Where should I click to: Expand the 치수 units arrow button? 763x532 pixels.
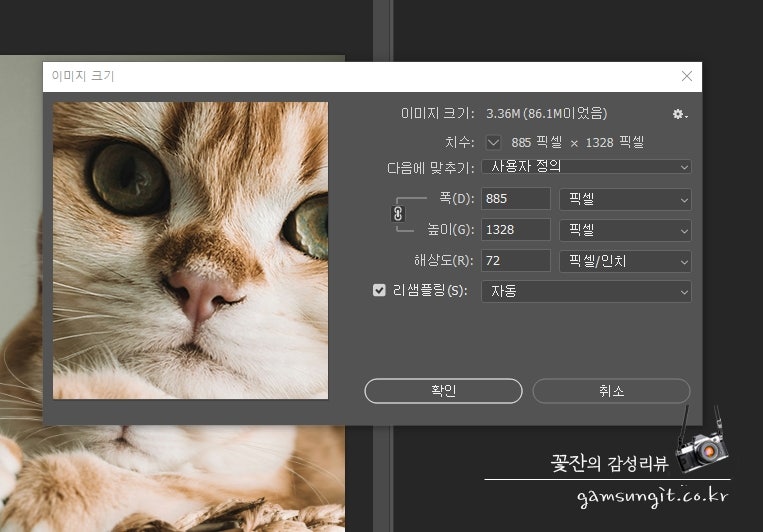(x=493, y=143)
